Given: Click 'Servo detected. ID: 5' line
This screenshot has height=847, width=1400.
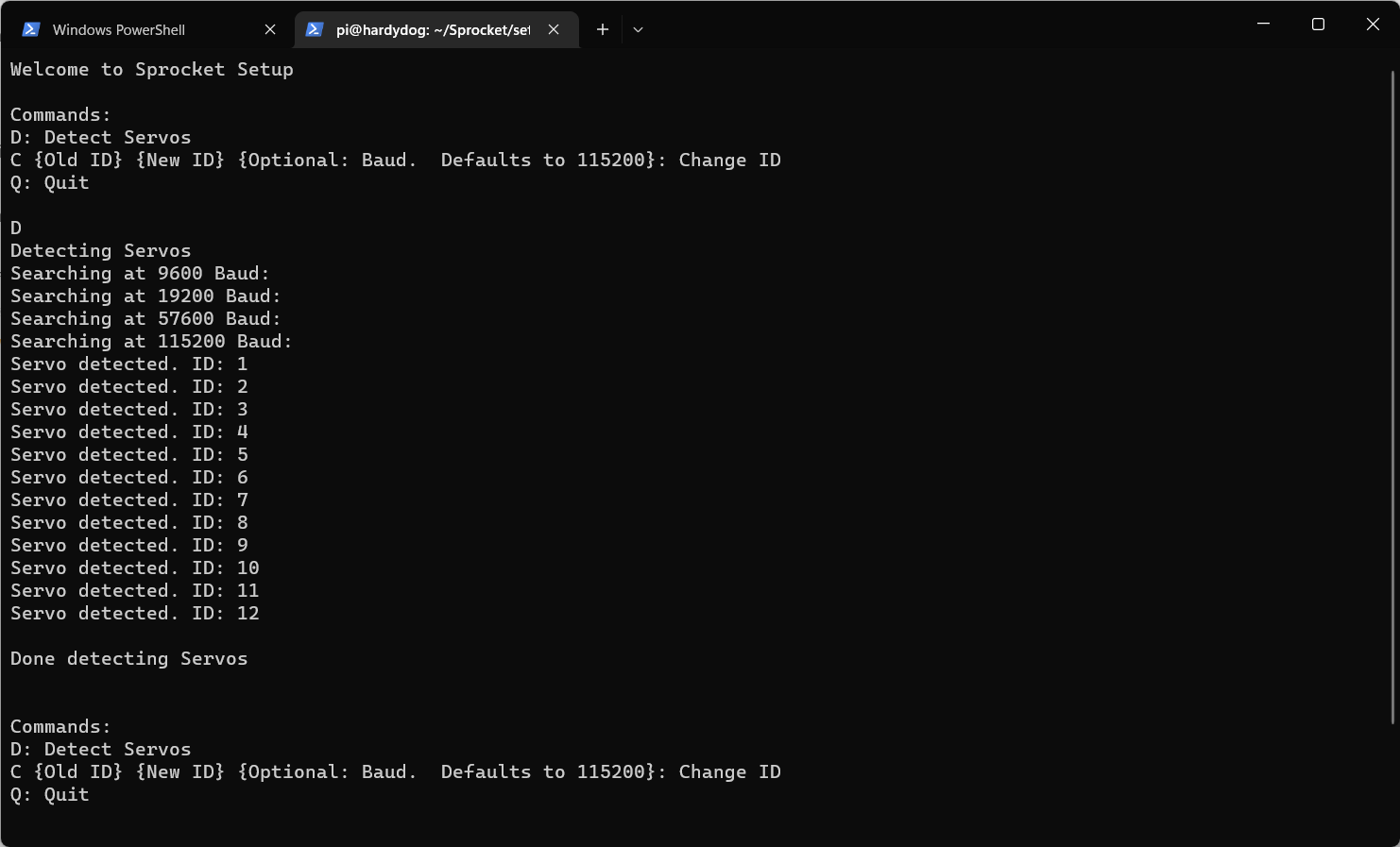Looking at the screenshot, I should click(129, 454).
